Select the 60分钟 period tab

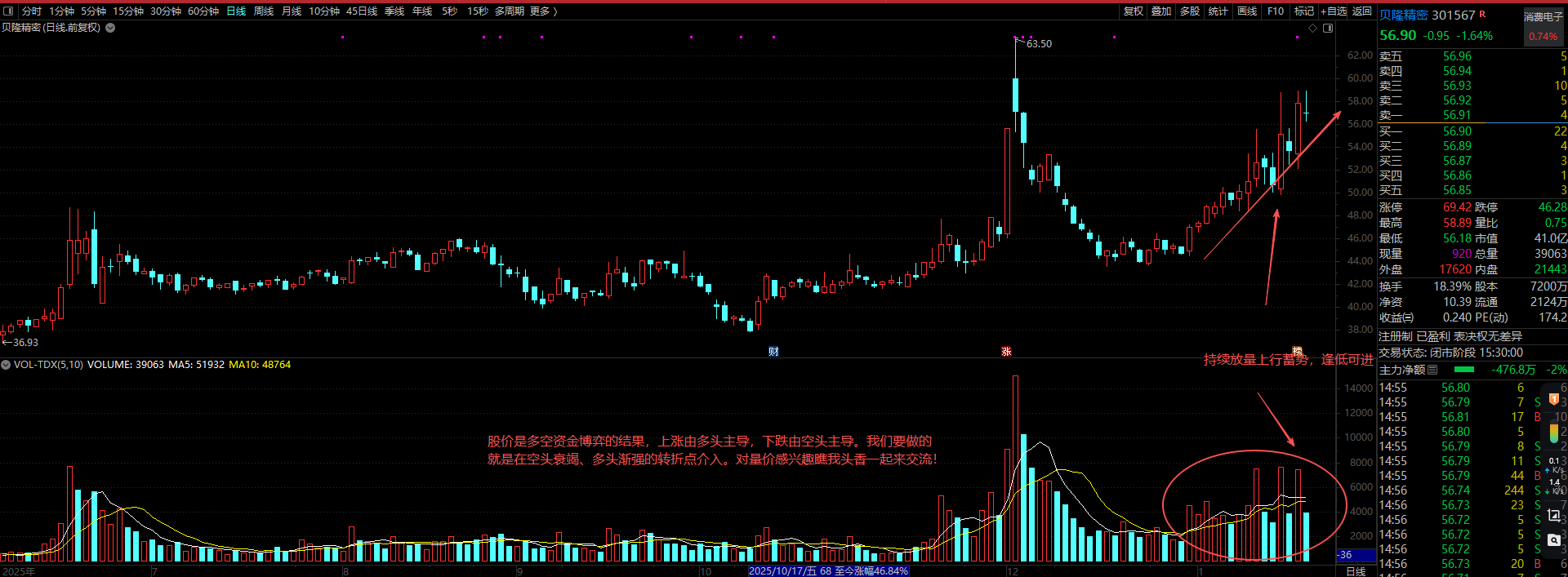pos(203,11)
